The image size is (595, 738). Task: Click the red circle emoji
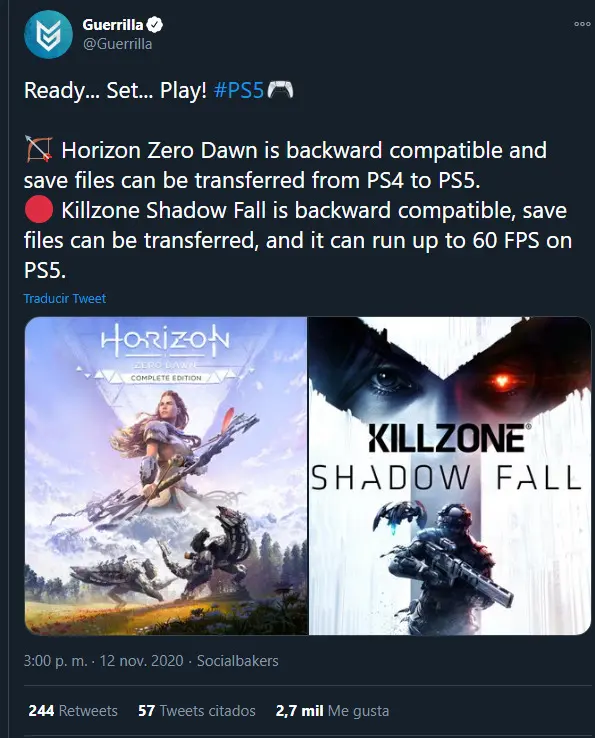click(x=39, y=209)
